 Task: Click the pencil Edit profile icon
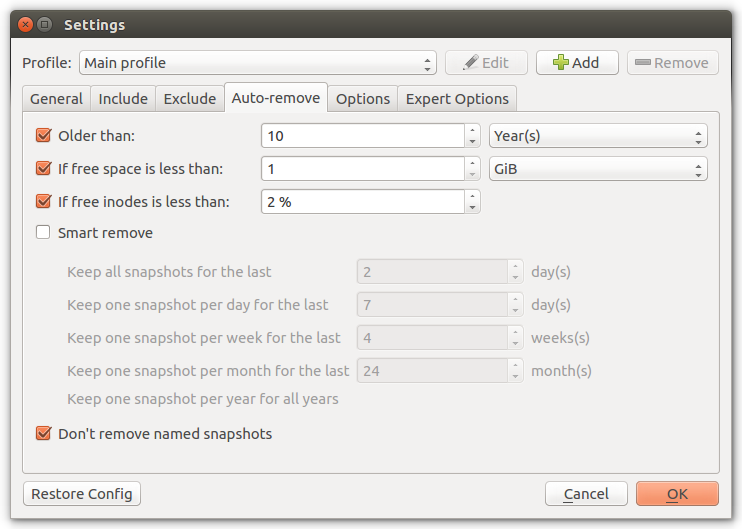470,62
